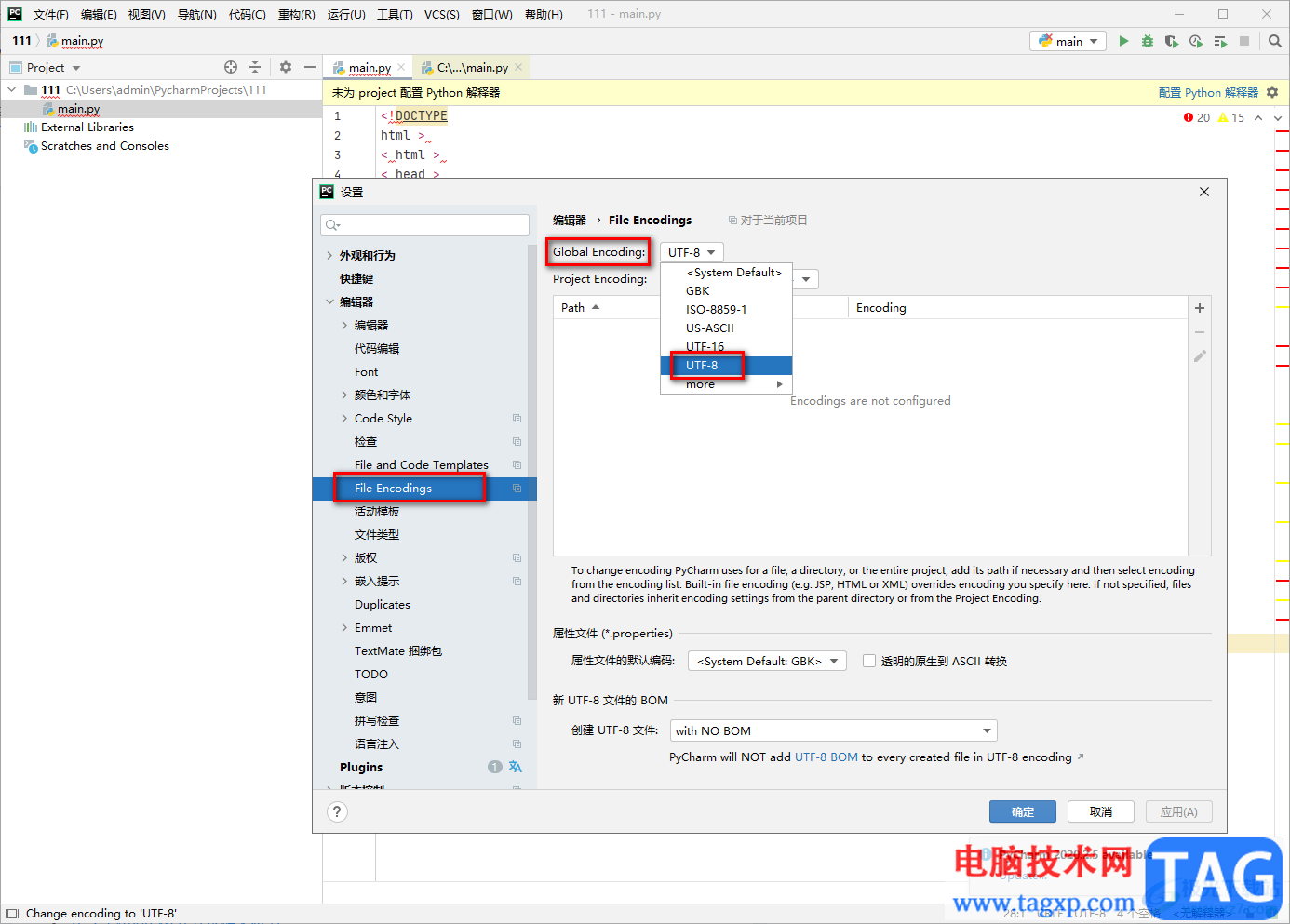
Task: Open the Project view dropdown arrow
Action: 76,68
